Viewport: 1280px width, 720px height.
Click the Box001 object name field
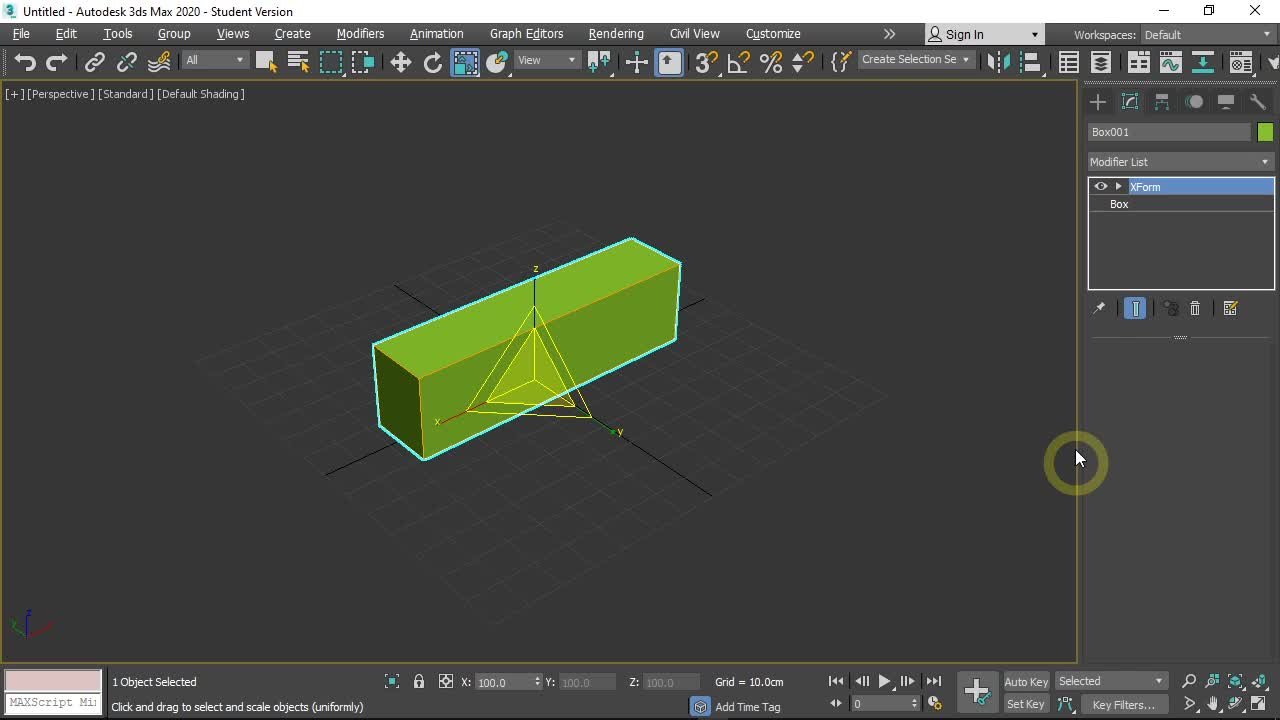pos(1168,132)
